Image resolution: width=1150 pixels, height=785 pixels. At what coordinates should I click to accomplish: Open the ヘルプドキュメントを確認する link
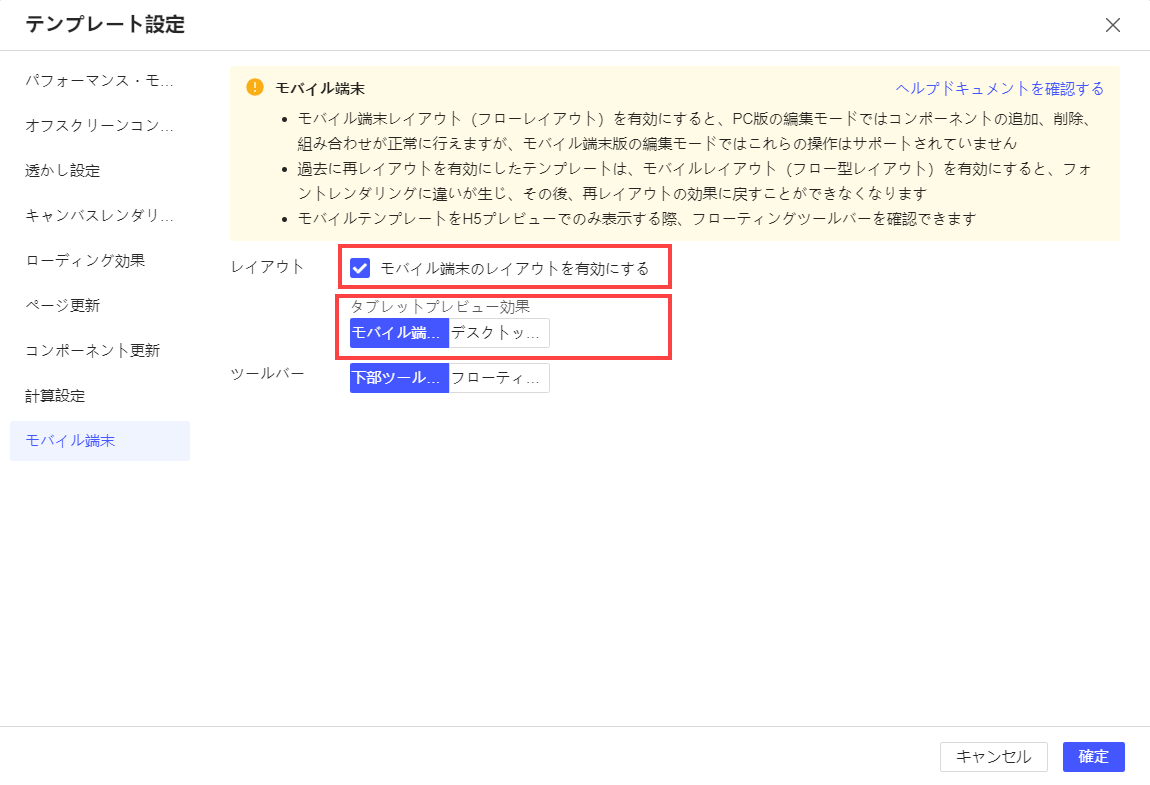click(998, 88)
